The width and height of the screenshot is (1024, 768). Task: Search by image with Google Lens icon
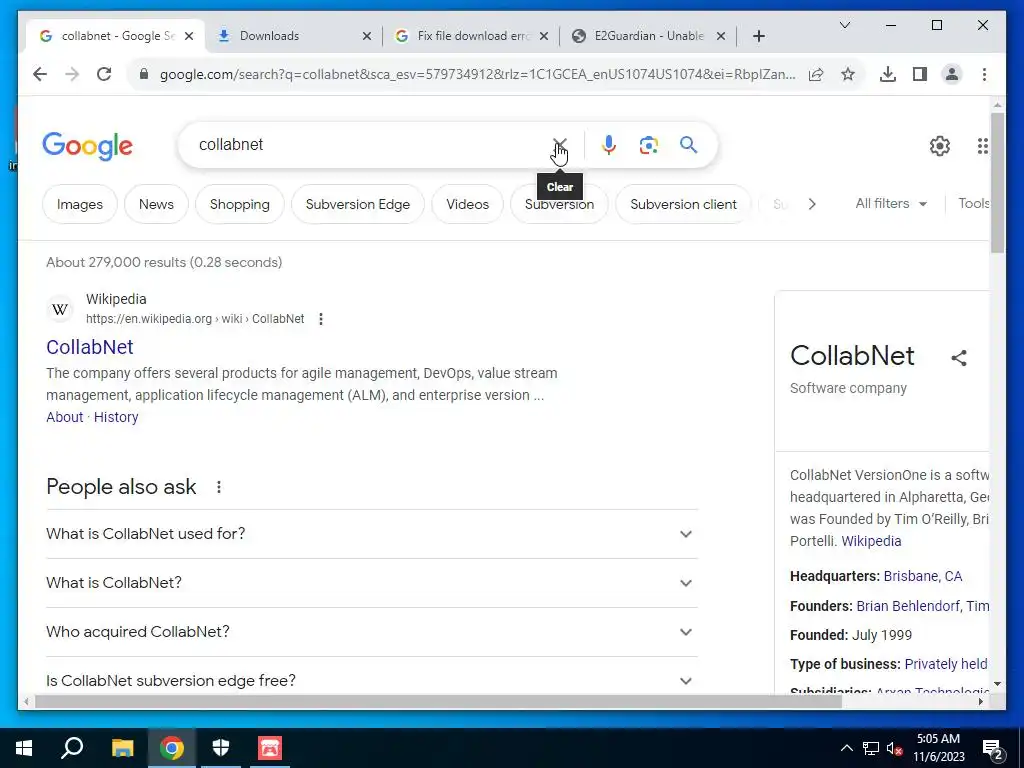(648, 145)
